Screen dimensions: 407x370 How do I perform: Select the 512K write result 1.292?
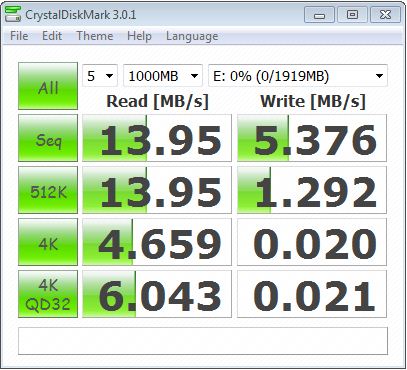[x=312, y=190]
